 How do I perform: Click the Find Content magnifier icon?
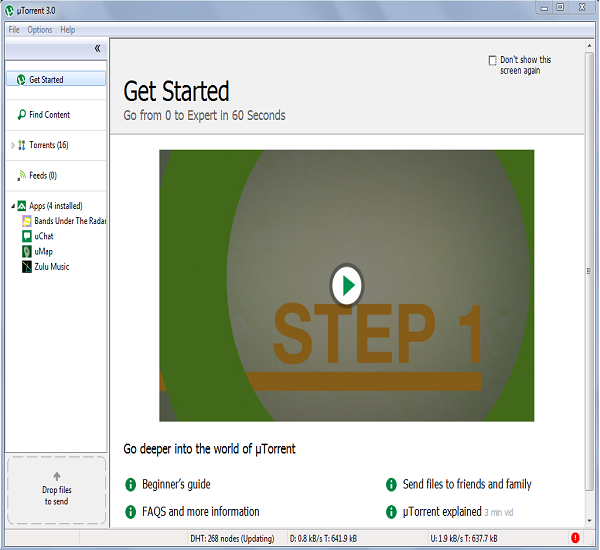click(x=21, y=115)
